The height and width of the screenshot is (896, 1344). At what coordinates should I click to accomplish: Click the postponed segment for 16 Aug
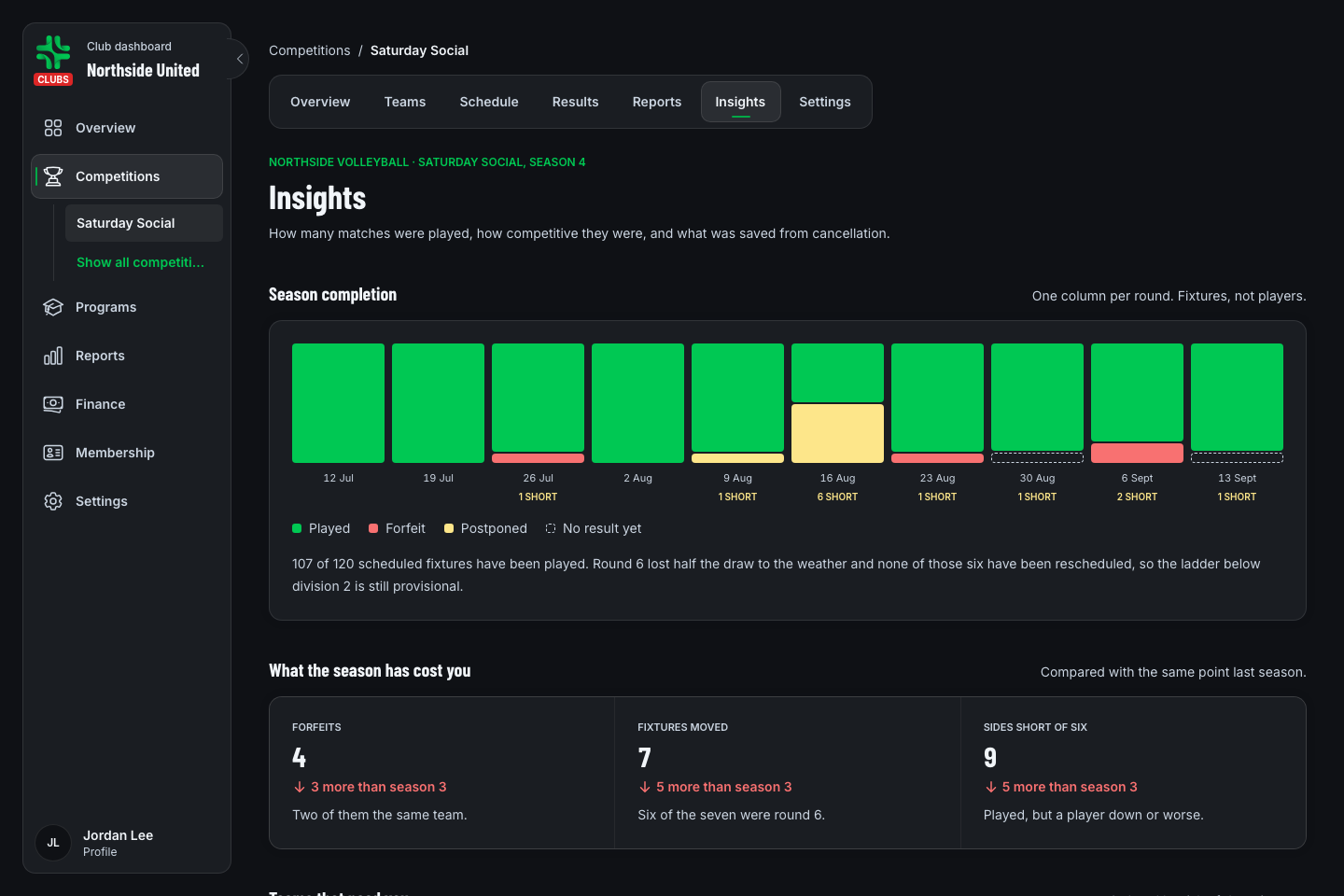tap(837, 433)
